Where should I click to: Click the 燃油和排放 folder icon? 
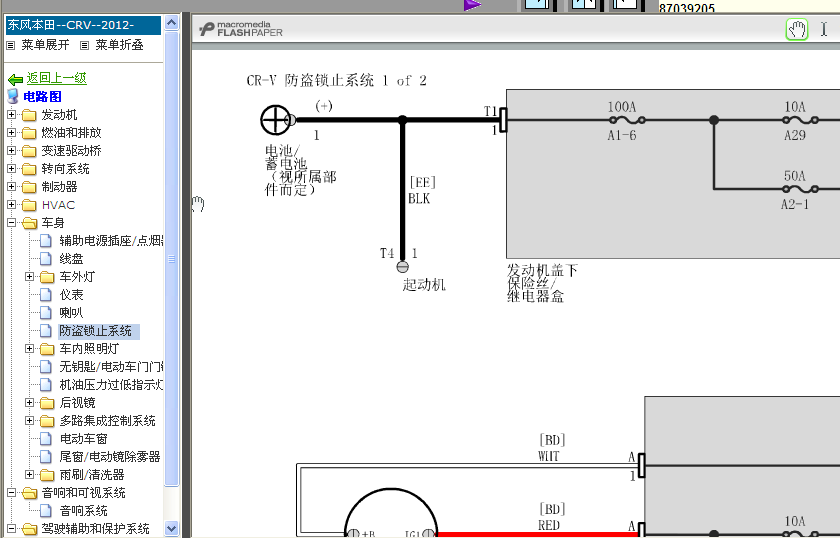[x=29, y=133]
